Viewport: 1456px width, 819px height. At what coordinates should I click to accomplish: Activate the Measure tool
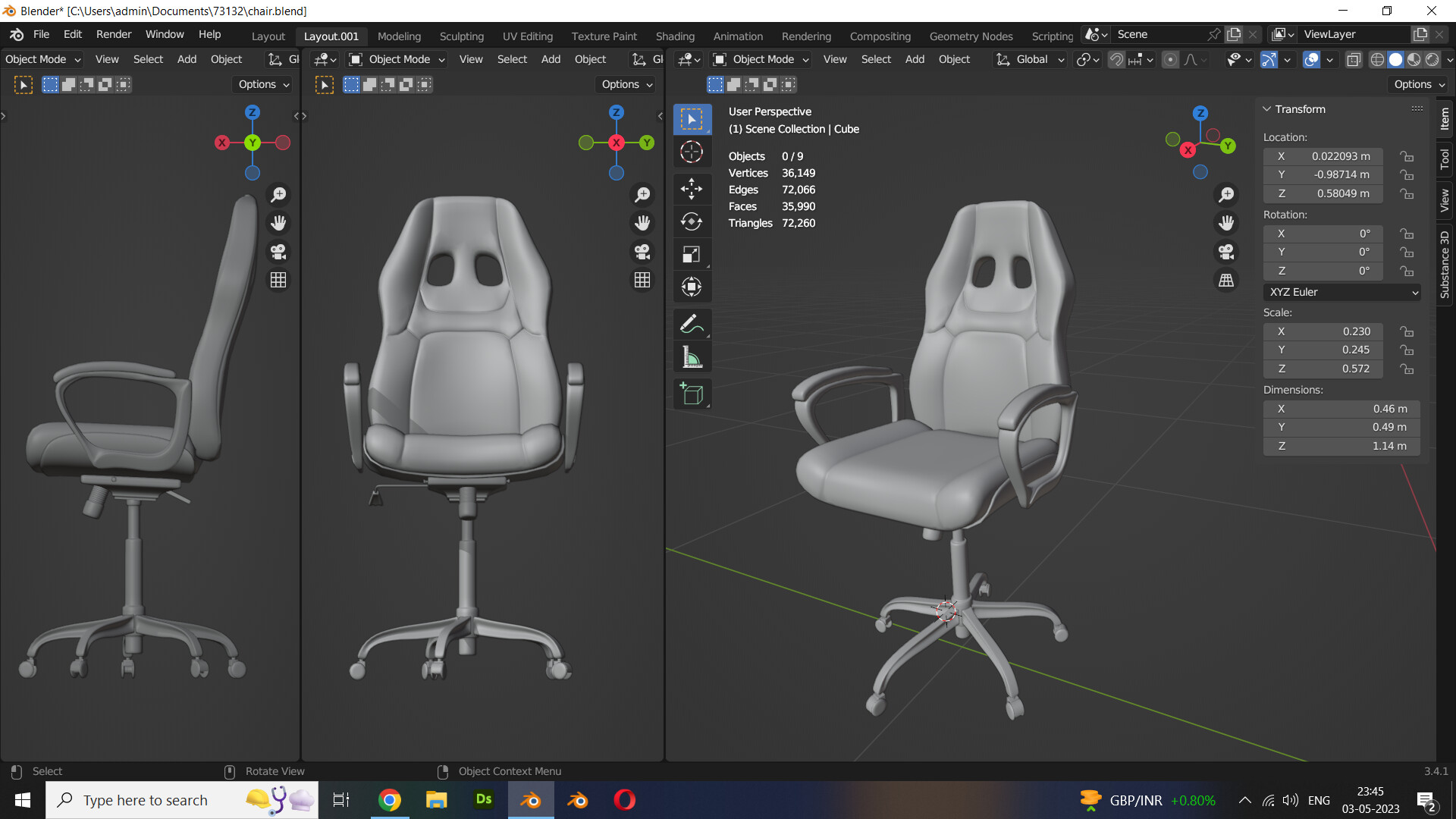(x=692, y=356)
